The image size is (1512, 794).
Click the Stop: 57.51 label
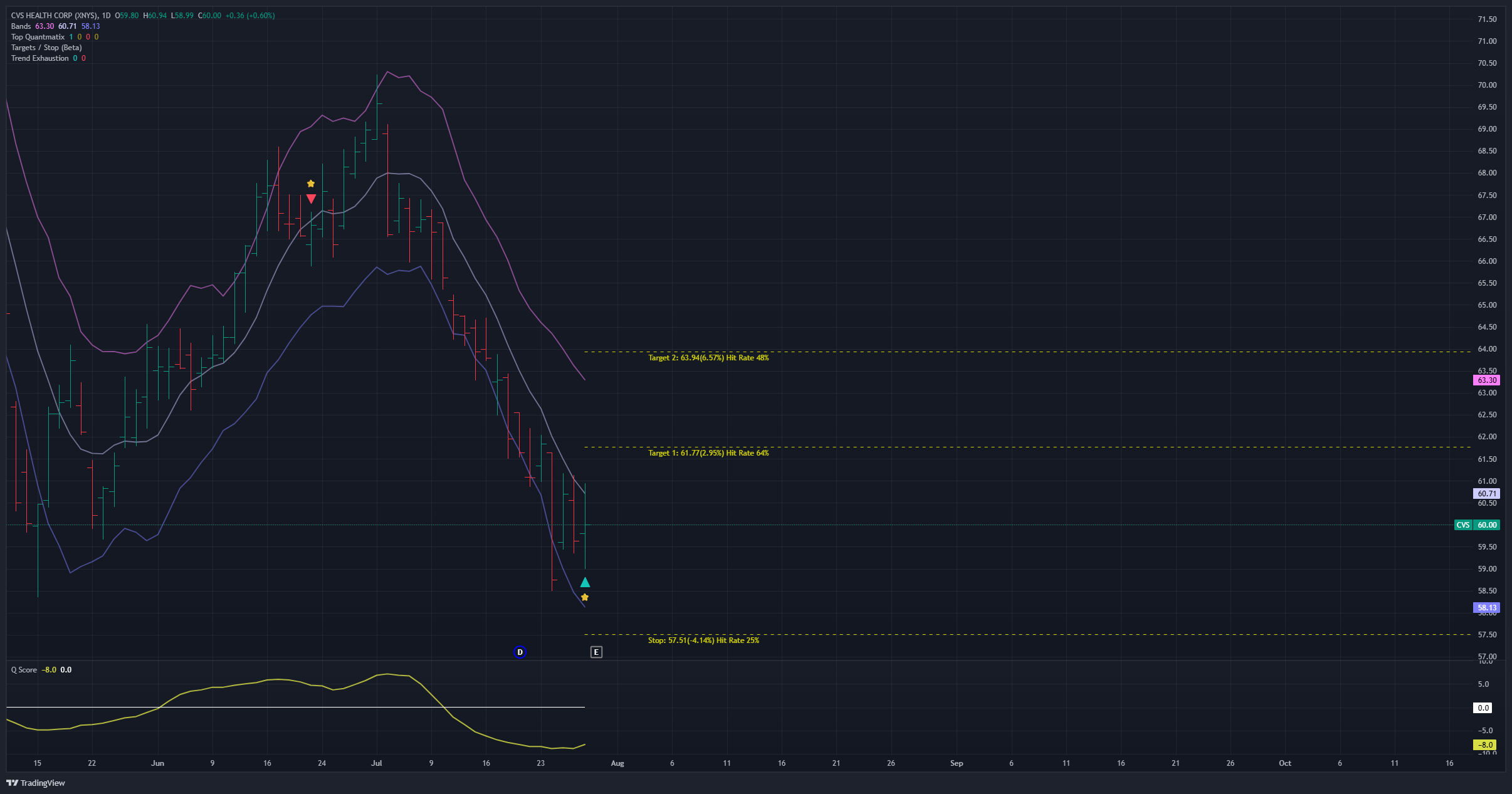tap(703, 640)
